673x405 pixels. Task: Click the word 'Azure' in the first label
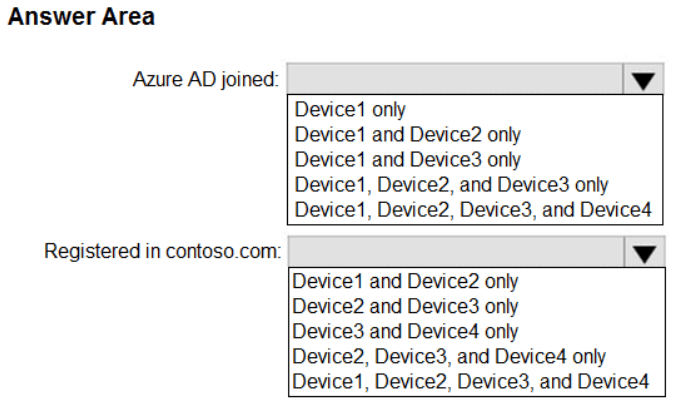click(155, 80)
